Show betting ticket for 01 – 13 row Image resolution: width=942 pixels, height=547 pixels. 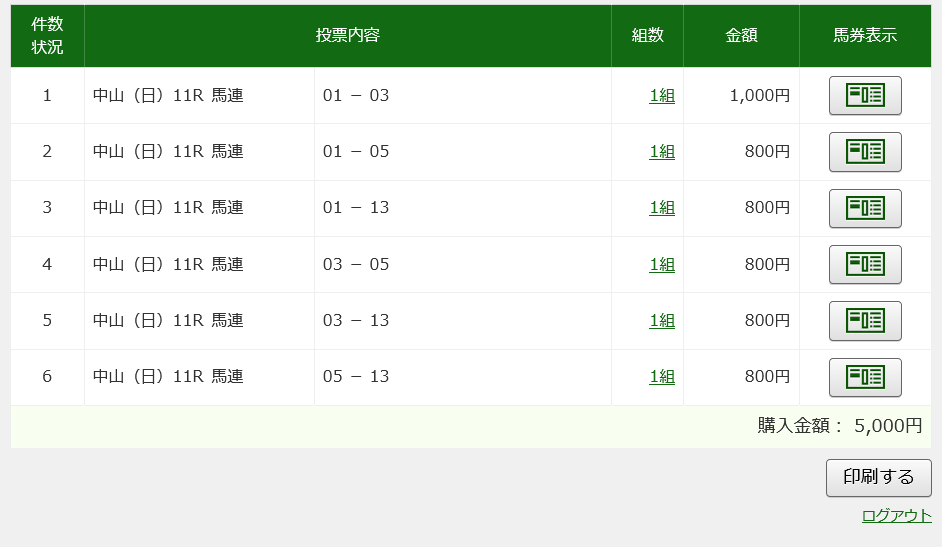tap(865, 208)
